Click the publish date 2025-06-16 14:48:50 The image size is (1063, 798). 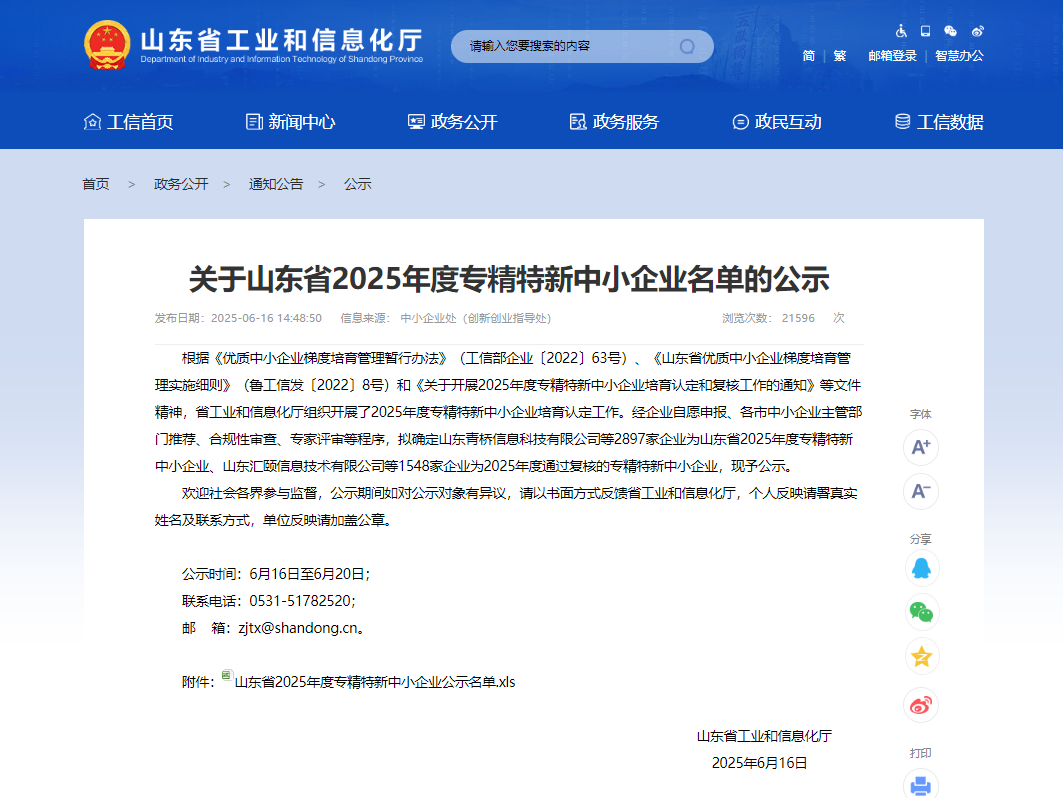pyautogui.click(x=266, y=318)
